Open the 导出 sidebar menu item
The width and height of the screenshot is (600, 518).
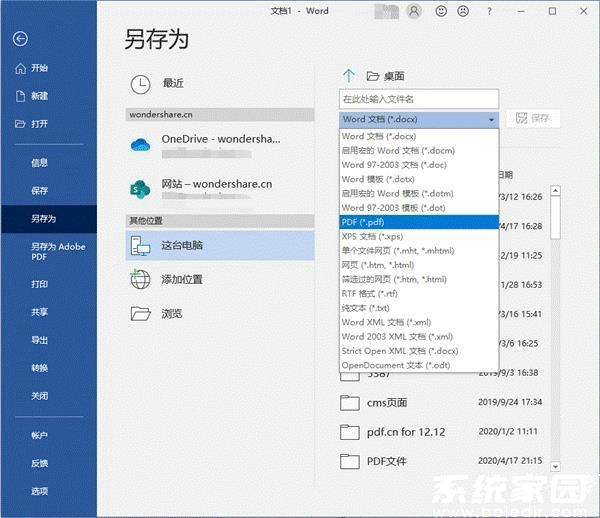[39, 340]
